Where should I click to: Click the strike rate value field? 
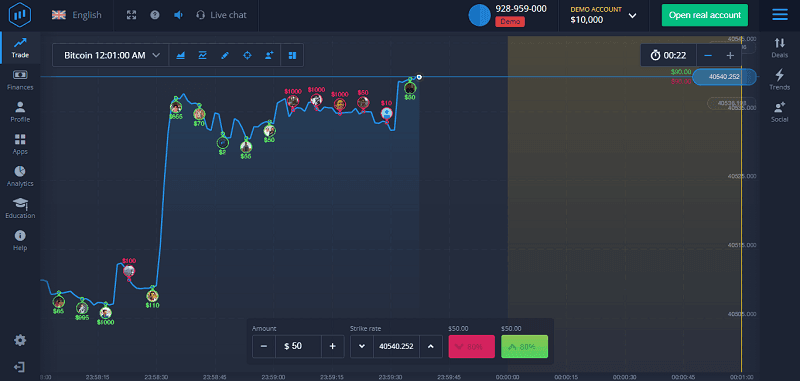coord(396,346)
